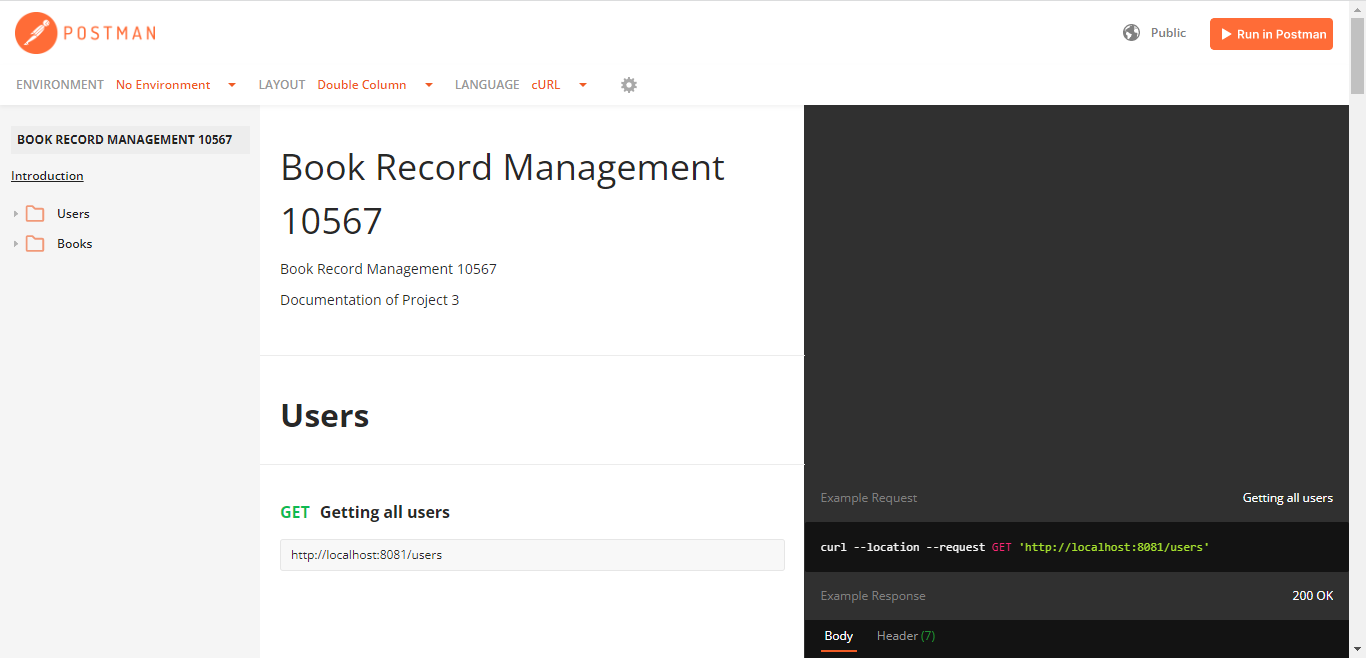Open the Double Column layout dropdown
This screenshot has height=658, width=1366.
tap(374, 85)
